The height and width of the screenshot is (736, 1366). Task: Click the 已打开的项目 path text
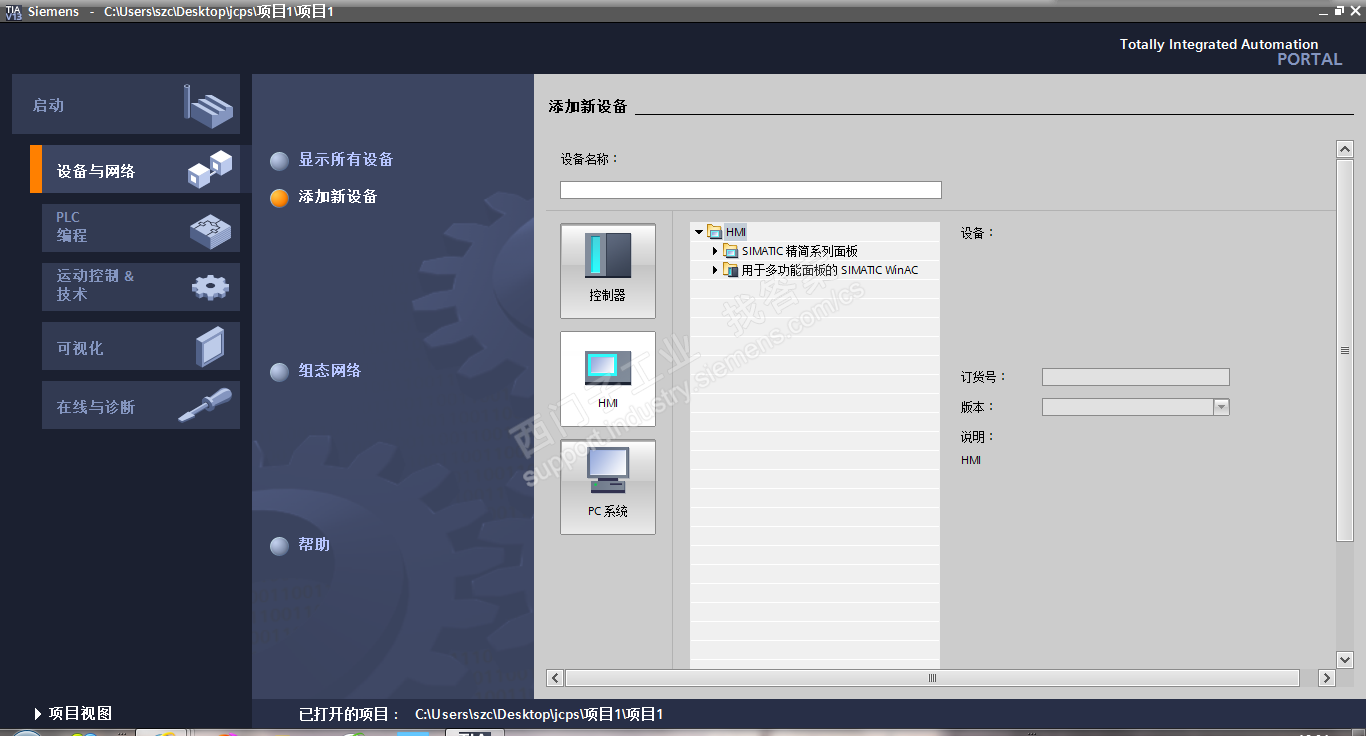click(539, 714)
